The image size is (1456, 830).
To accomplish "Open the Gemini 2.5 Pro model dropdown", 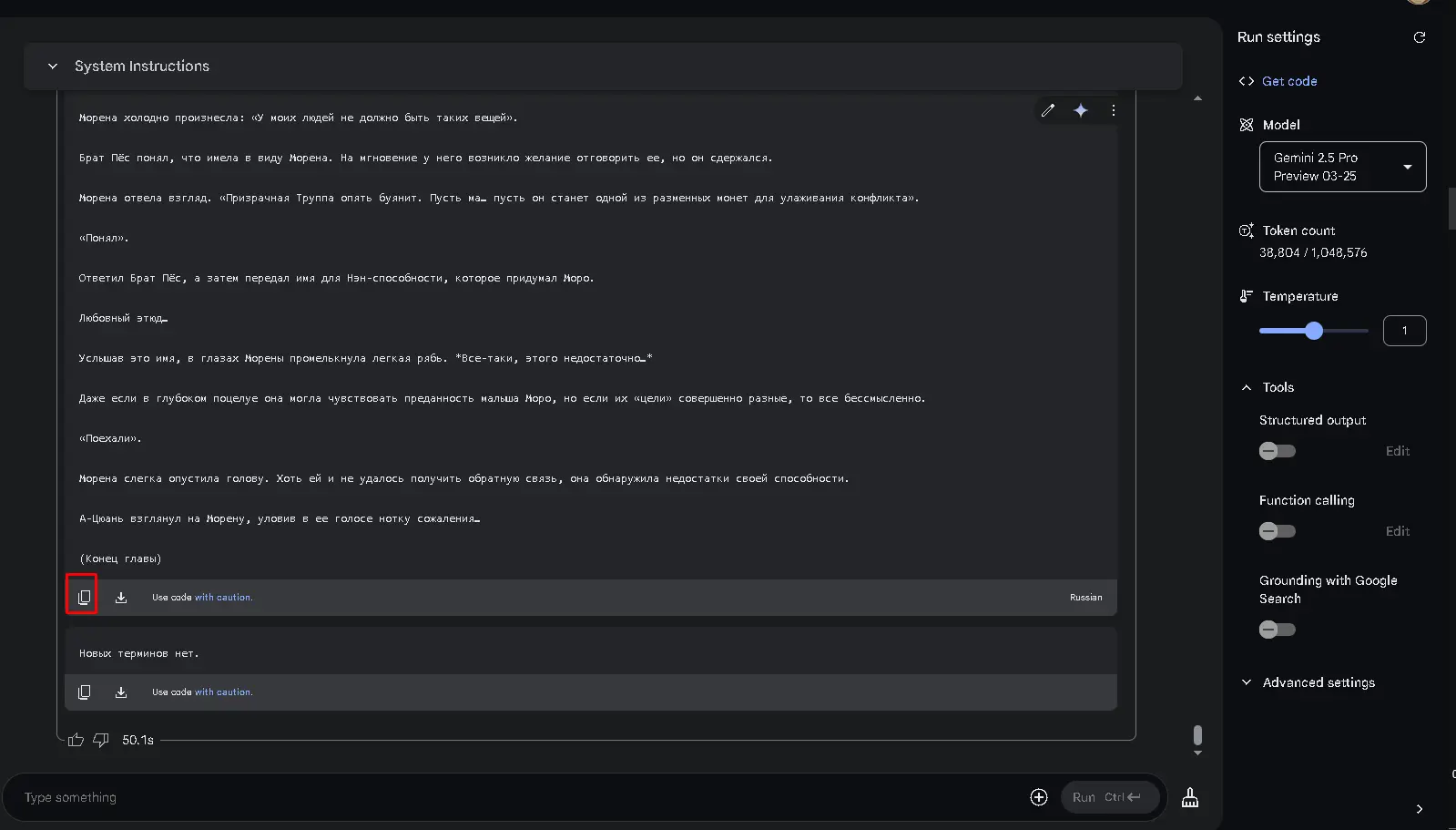I will click(1342, 167).
